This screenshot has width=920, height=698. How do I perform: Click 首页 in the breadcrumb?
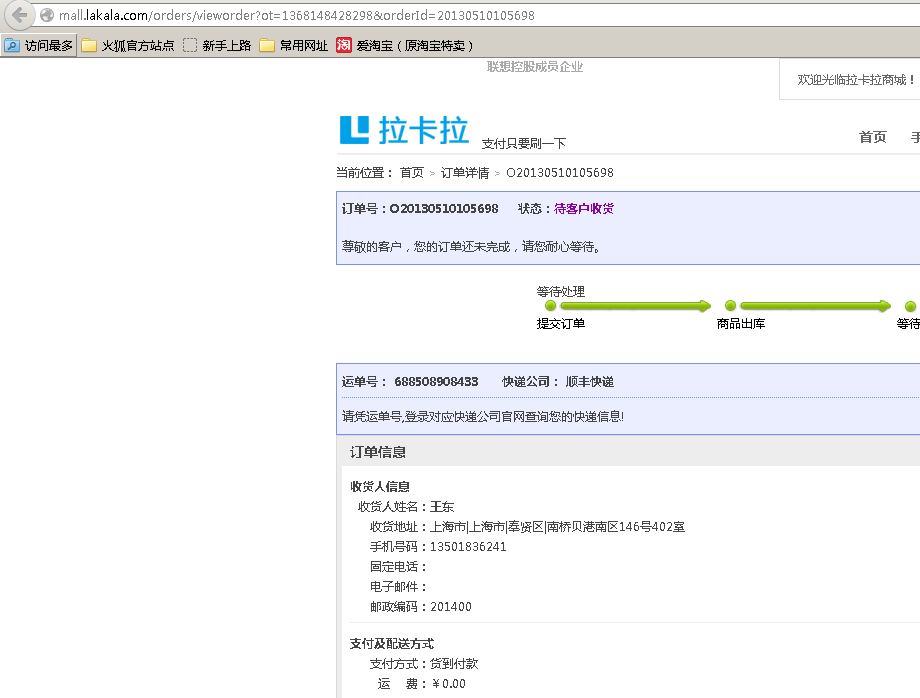click(411, 172)
